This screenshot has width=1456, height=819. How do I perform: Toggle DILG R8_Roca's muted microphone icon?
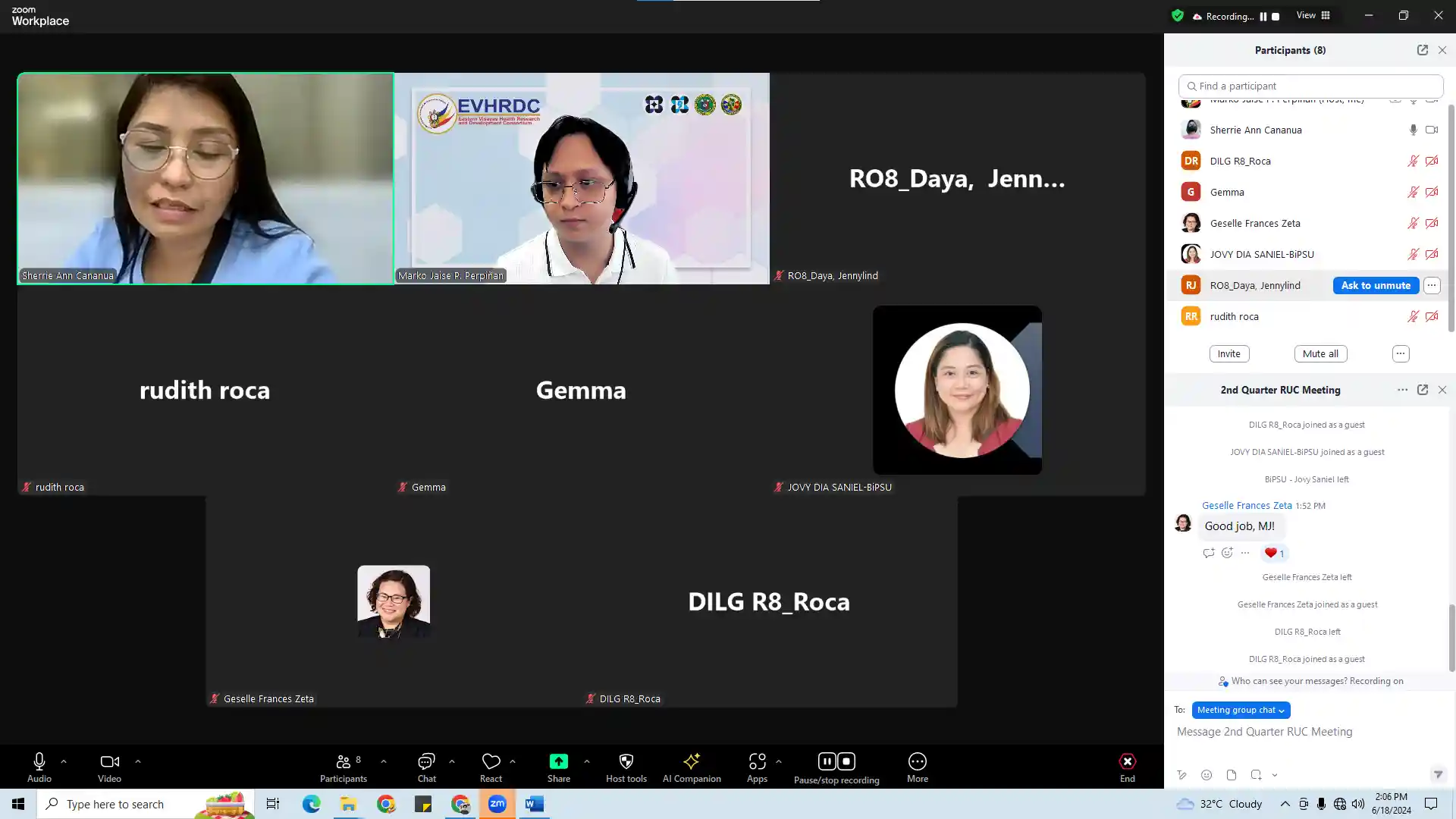1413,161
